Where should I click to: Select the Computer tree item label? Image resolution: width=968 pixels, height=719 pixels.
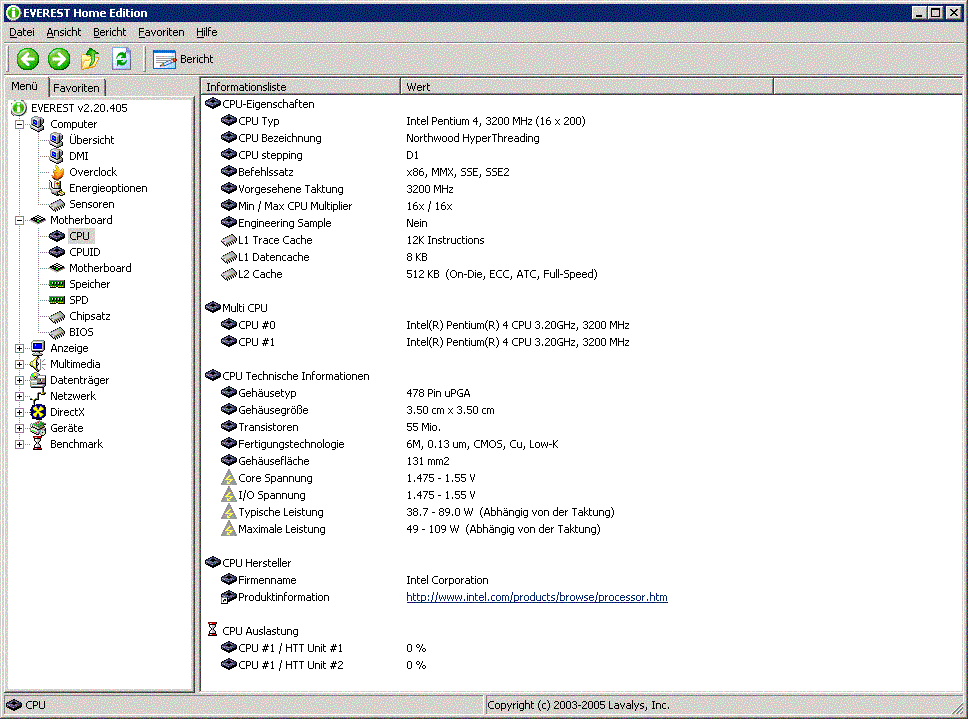tap(73, 124)
